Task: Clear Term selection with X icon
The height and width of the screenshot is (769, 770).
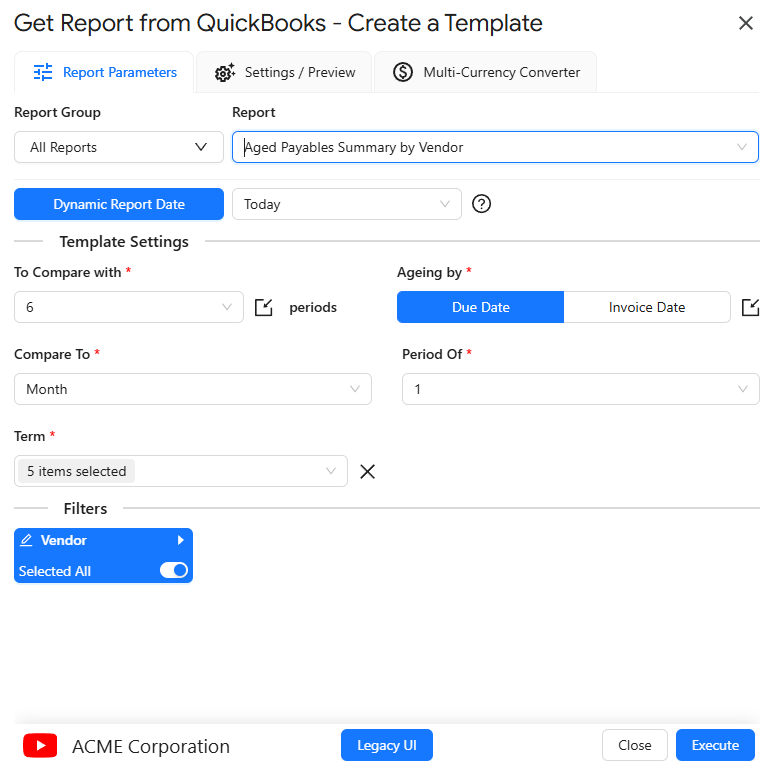Action: 367,471
